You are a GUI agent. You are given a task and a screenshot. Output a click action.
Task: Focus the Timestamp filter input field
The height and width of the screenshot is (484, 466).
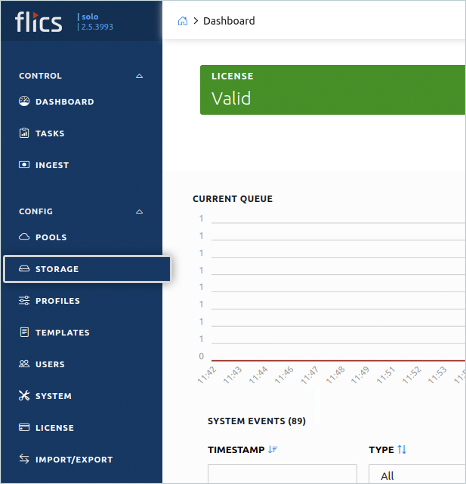tap(282, 474)
